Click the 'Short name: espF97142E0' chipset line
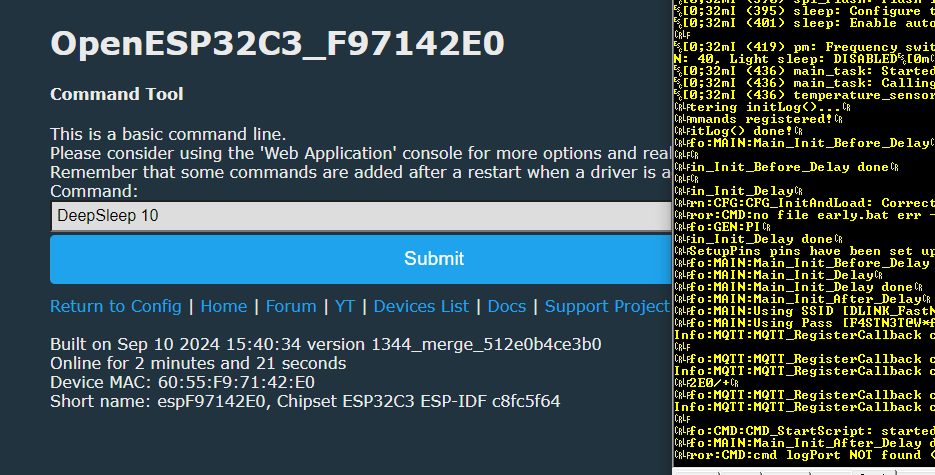This screenshot has height=475, width=935. [x=305, y=402]
